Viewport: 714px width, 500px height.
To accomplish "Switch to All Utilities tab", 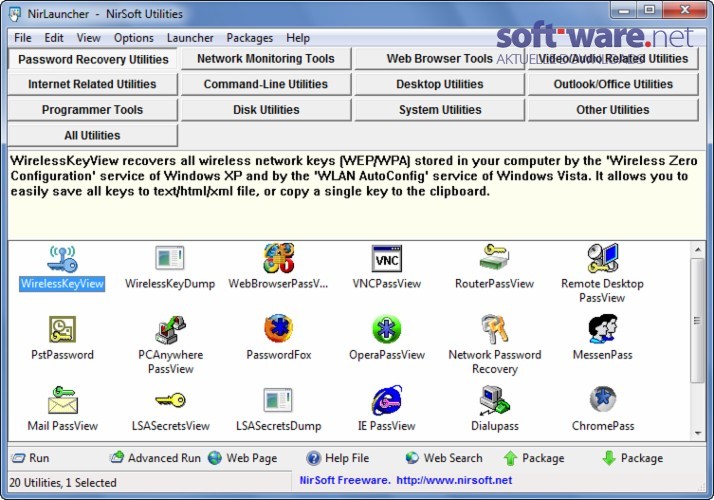I will pyautogui.click(x=92, y=135).
